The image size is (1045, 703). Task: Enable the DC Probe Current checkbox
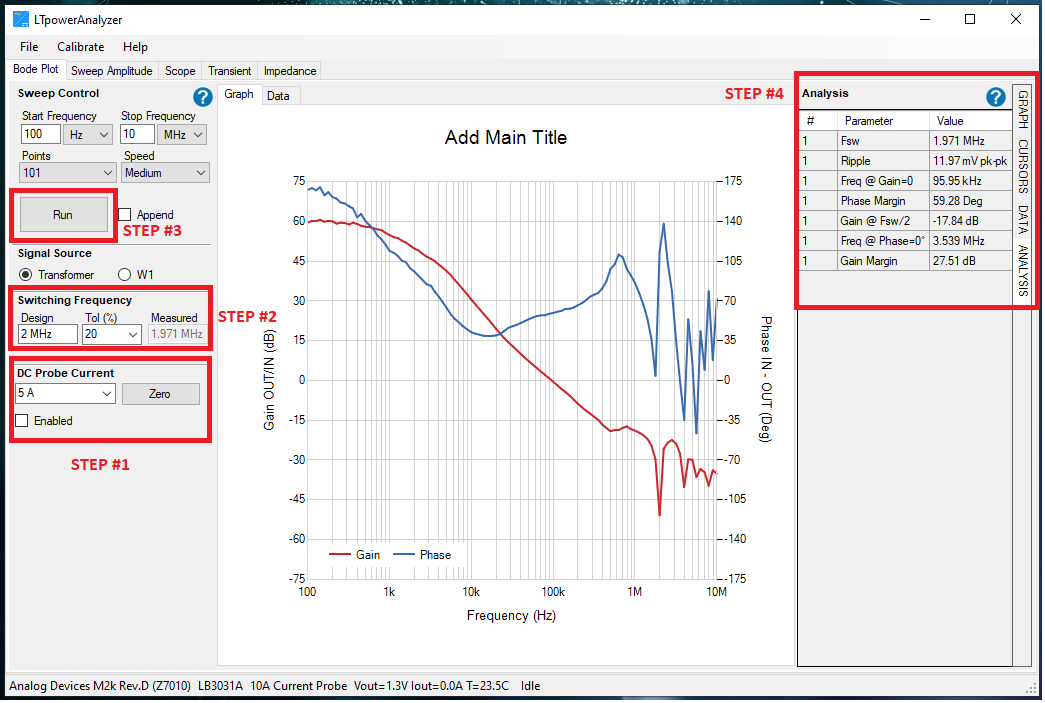tap(22, 421)
